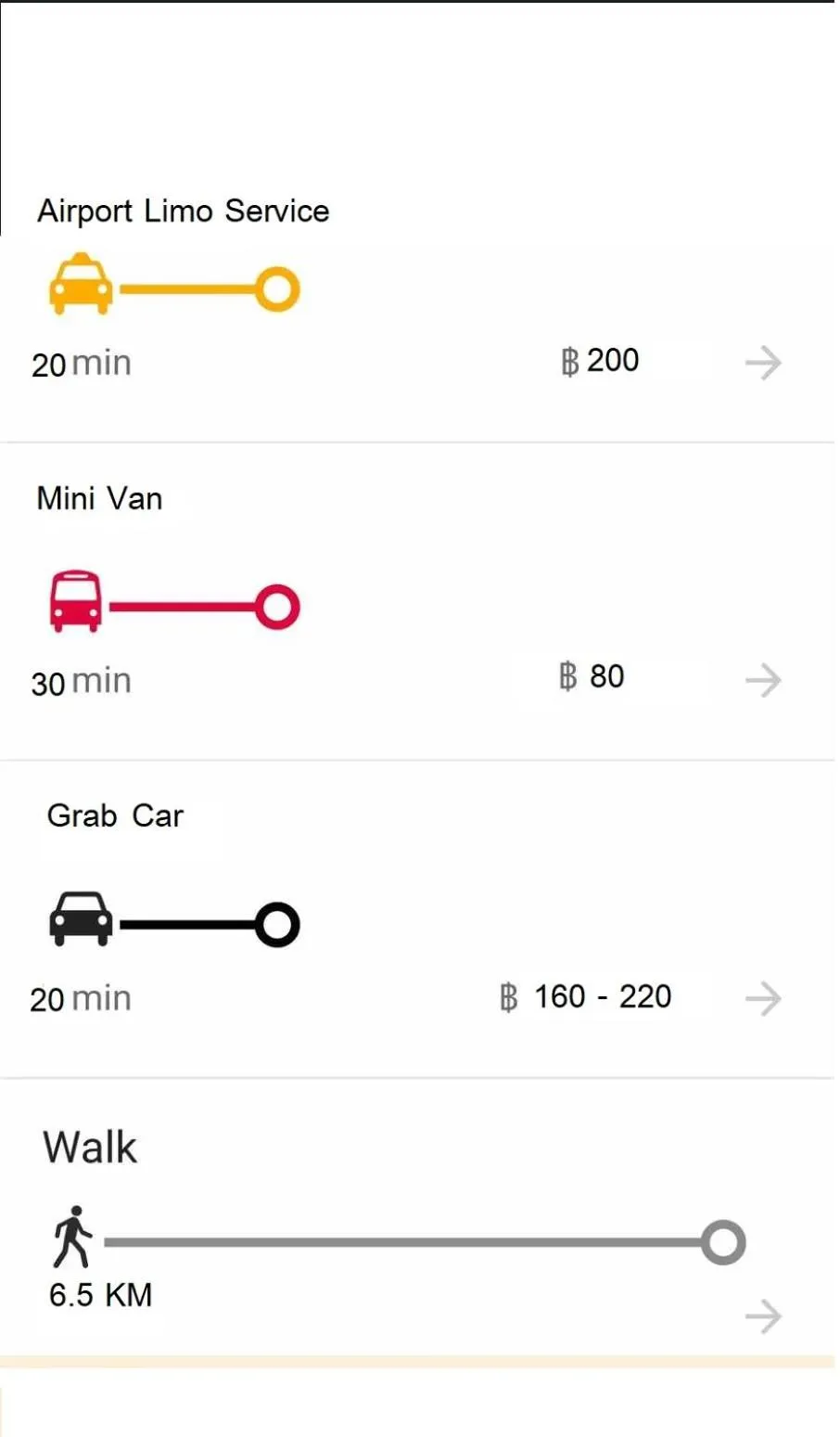Click the 6.5 KM walk distance
Screen dimensions: 840x1437
click(x=101, y=1295)
